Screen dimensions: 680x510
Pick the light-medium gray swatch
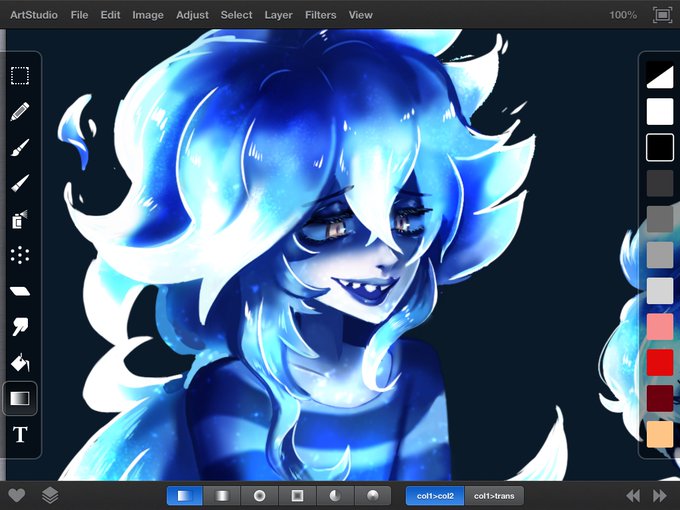click(x=660, y=255)
